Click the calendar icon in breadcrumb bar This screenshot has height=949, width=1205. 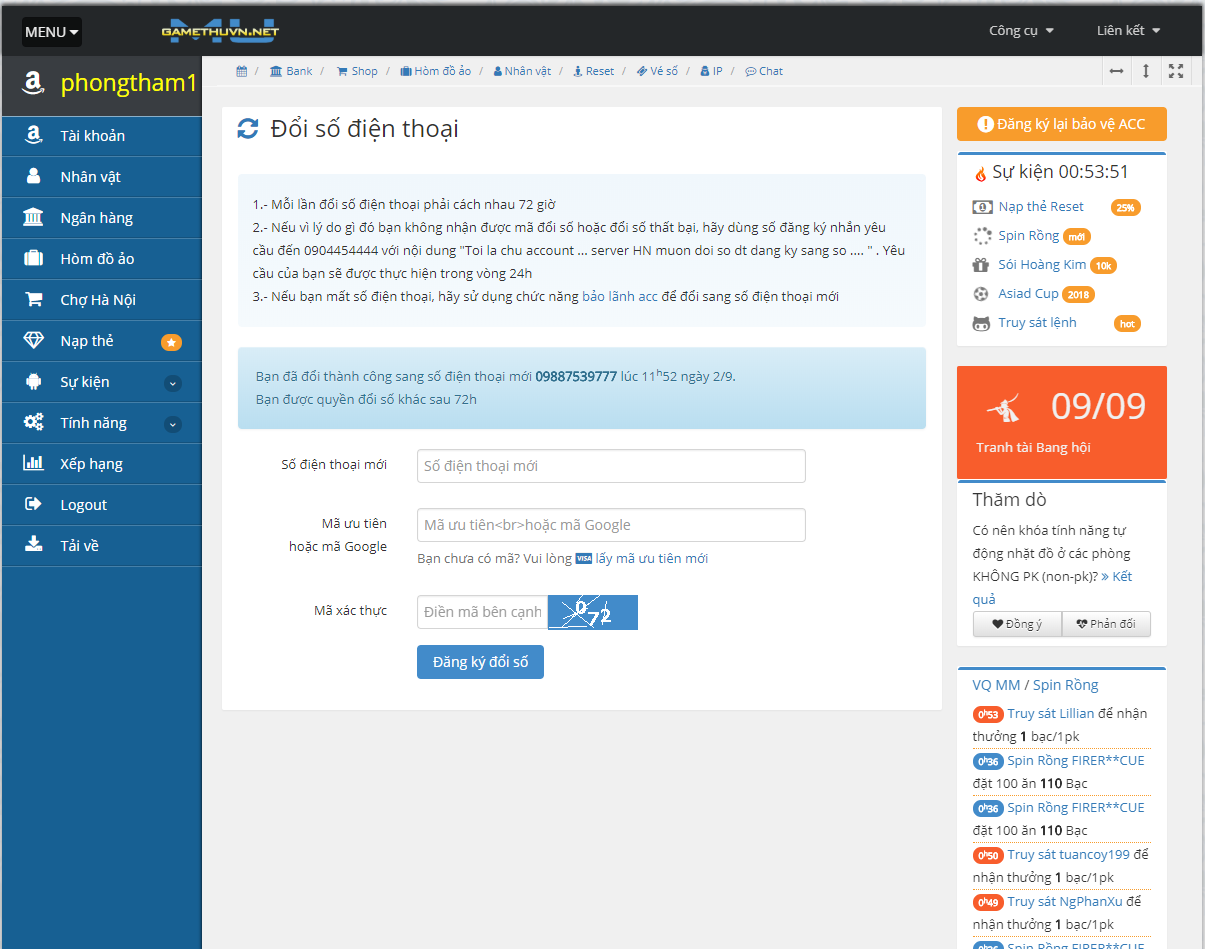coord(241,71)
